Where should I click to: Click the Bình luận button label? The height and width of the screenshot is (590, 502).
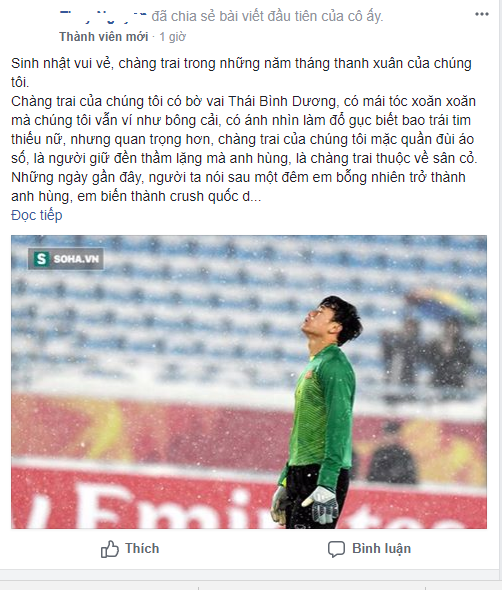381,549
